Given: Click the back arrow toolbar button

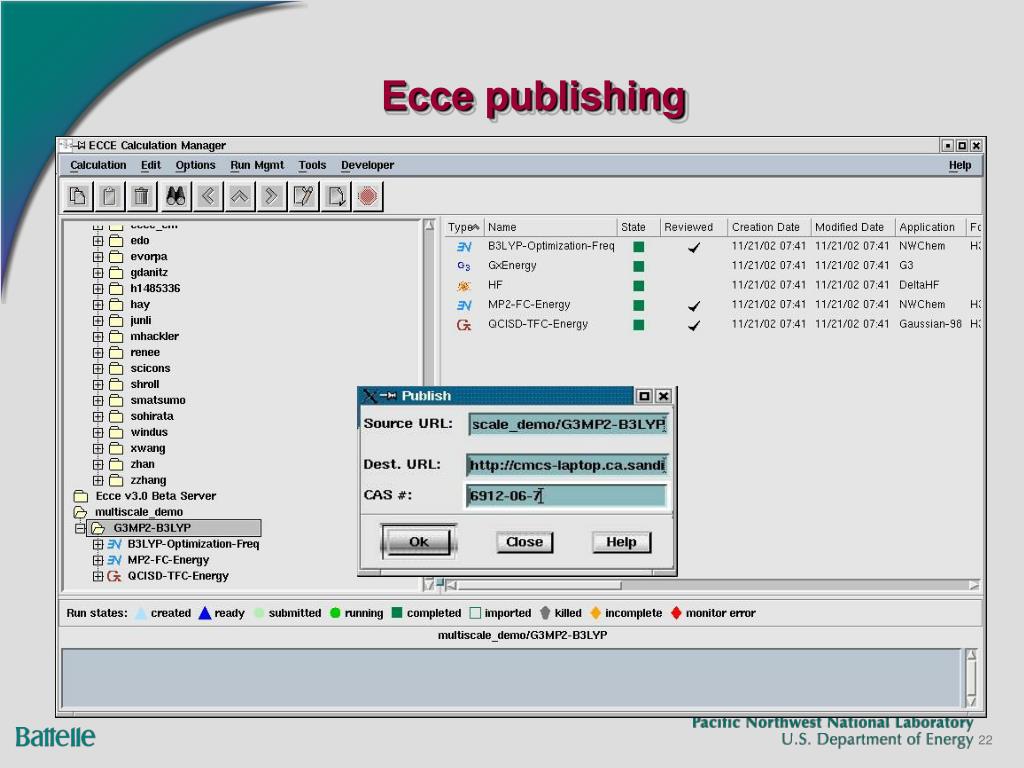Looking at the screenshot, I should (208, 196).
